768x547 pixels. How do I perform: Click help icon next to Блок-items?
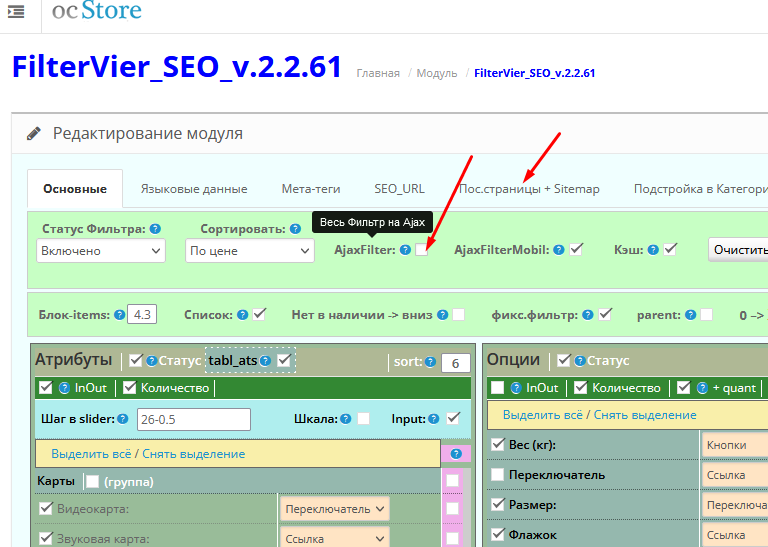[120, 315]
